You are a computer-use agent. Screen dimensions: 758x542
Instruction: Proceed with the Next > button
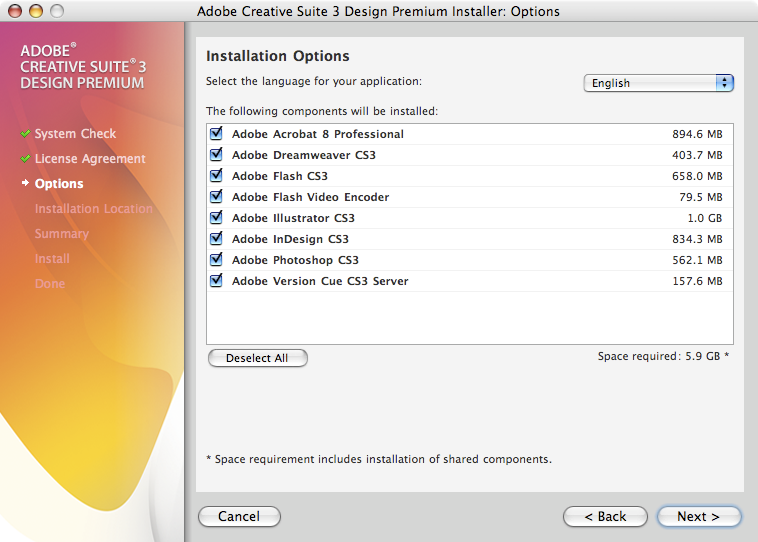pyautogui.click(x=699, y=516)
